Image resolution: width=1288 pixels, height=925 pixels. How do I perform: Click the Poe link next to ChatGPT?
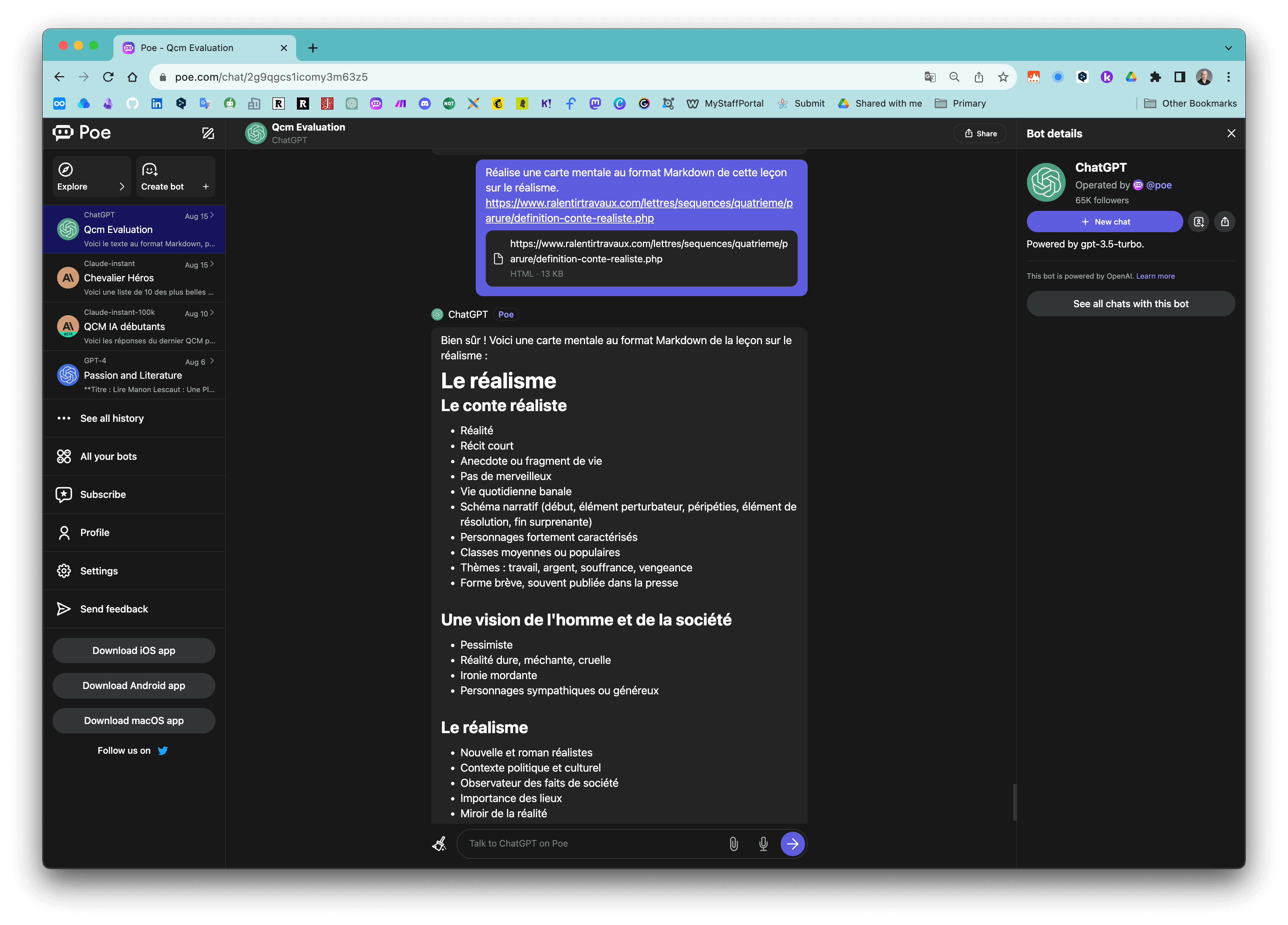[506, 314]
